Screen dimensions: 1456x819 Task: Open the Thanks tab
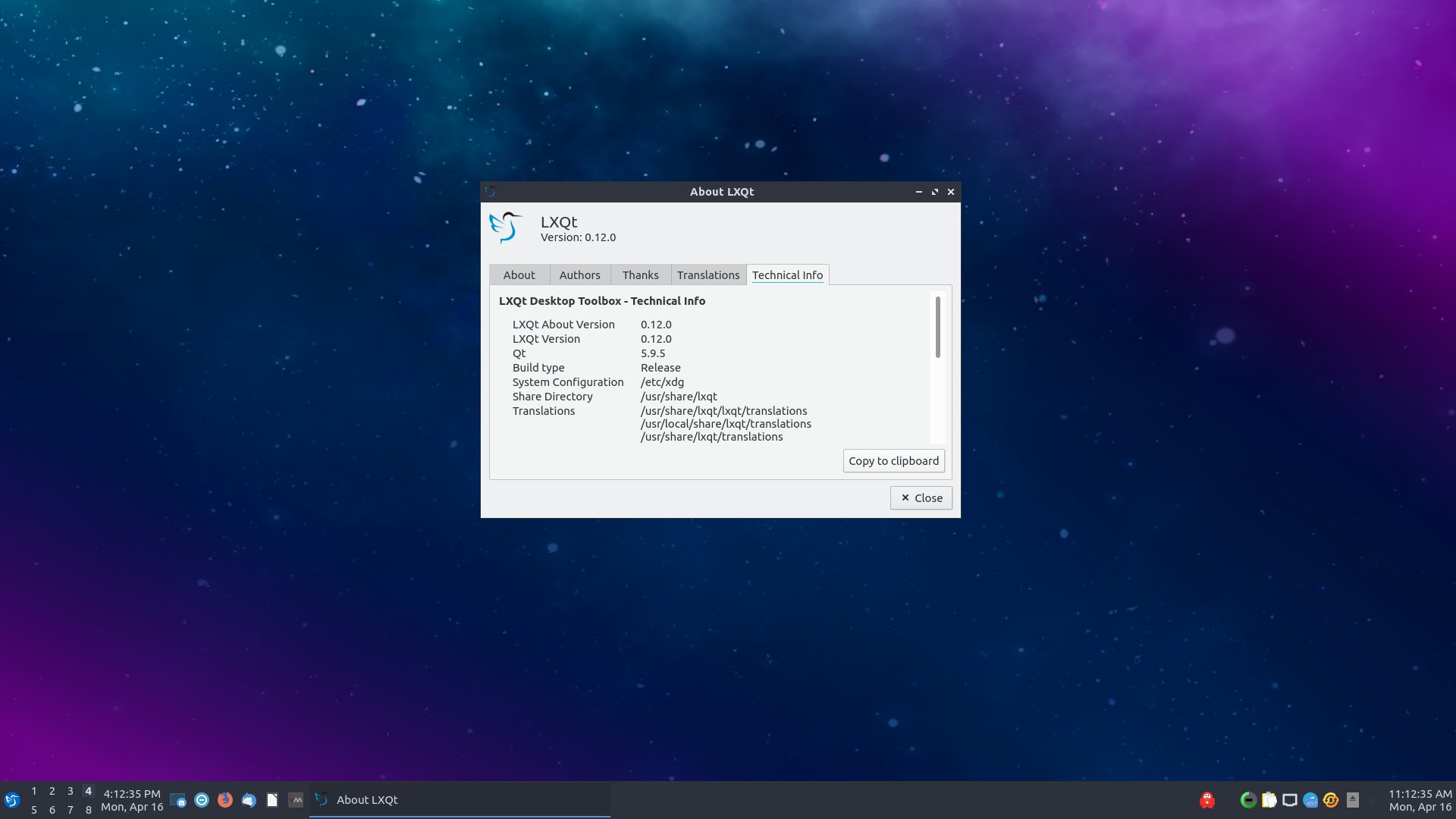[x=640, y=274]
